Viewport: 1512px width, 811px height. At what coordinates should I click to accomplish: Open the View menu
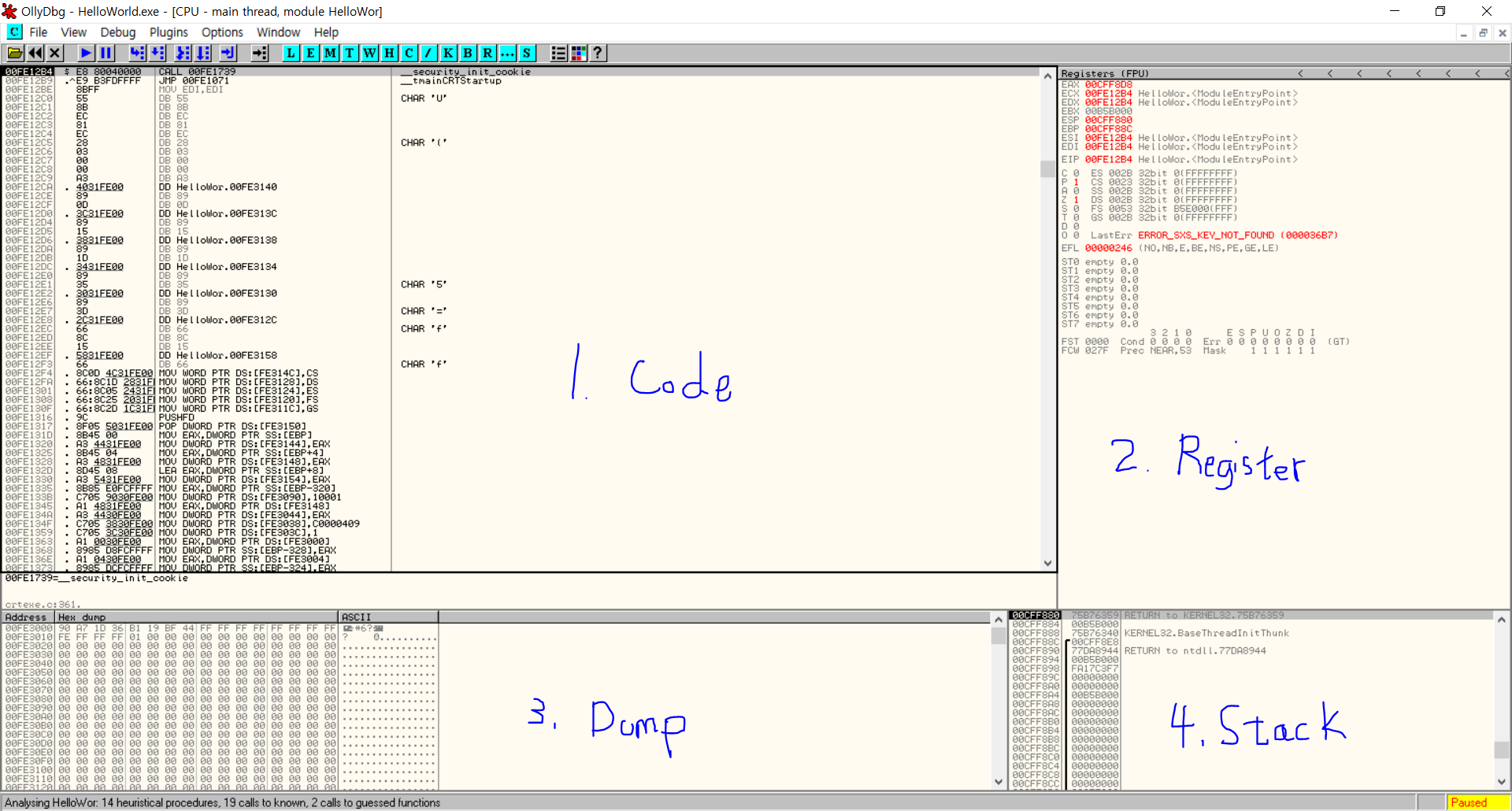pos(74,32)
